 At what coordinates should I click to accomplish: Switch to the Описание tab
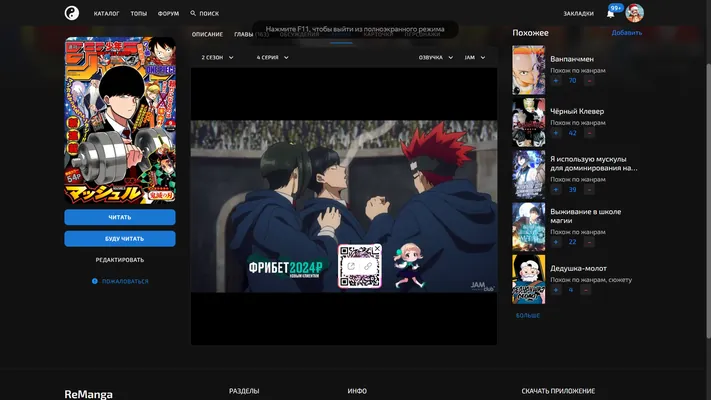pos(207,34)
